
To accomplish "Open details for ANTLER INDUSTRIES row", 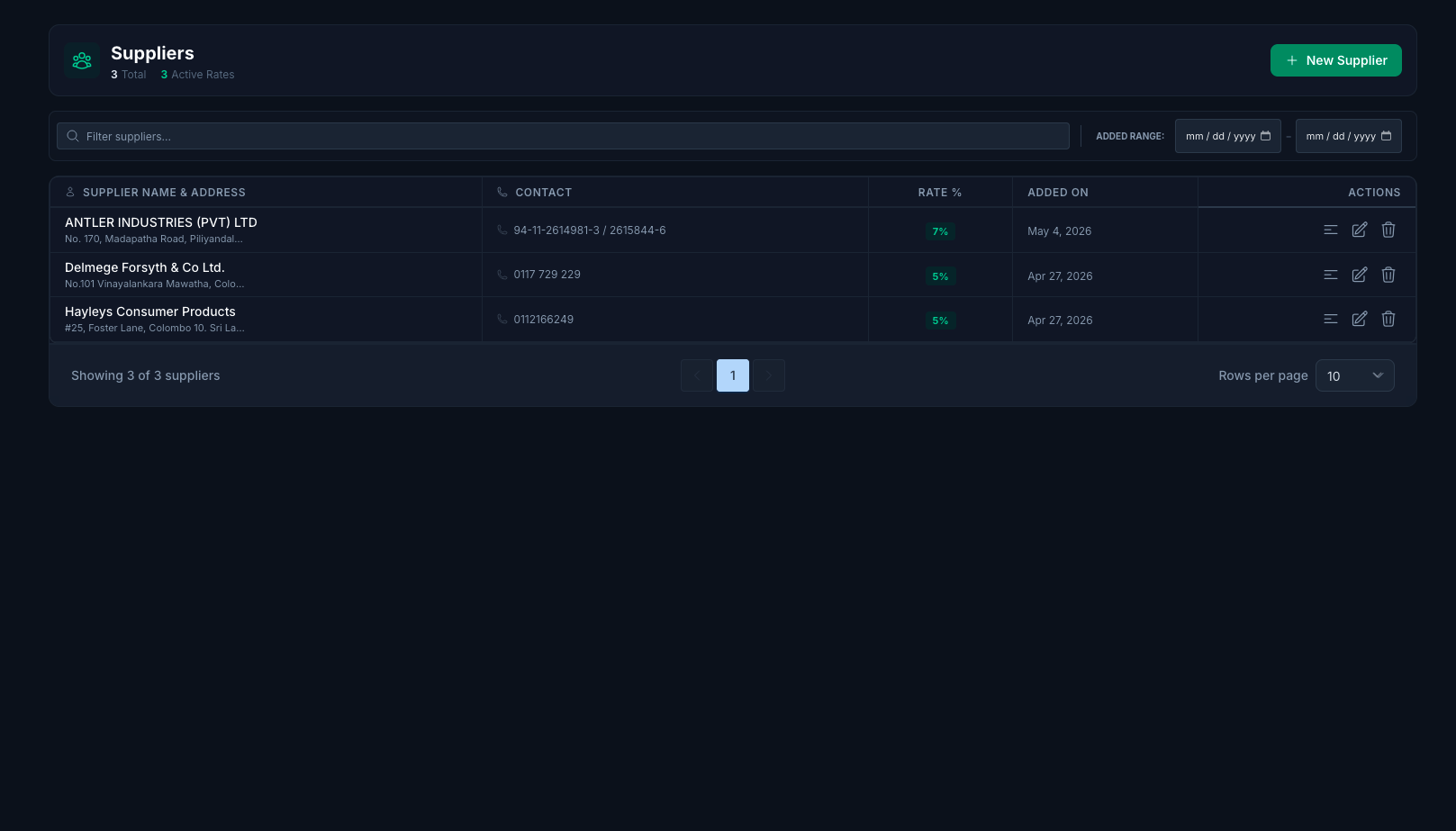I will pyautogui.click(x=1330, y=230).
